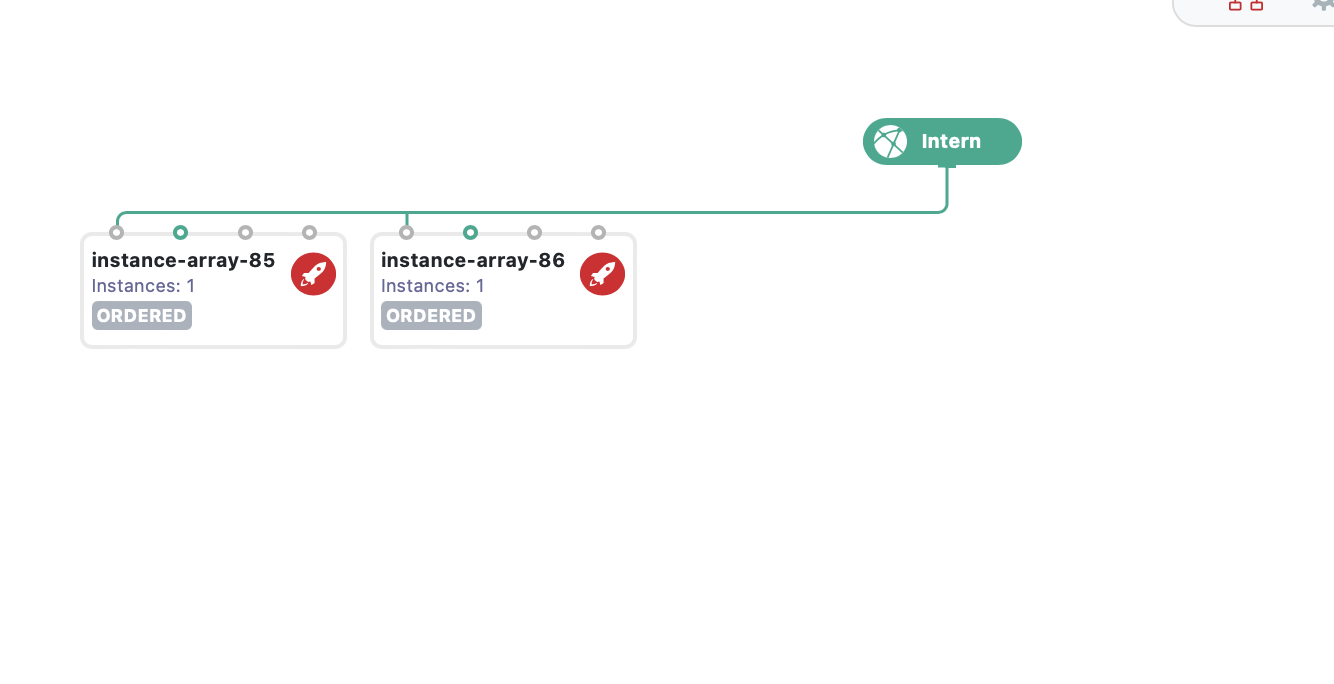Image resolution: width=1334 pixels, height=684 pixels.
Task: Click the third port on instance-array-85
Action: point(245,233)
